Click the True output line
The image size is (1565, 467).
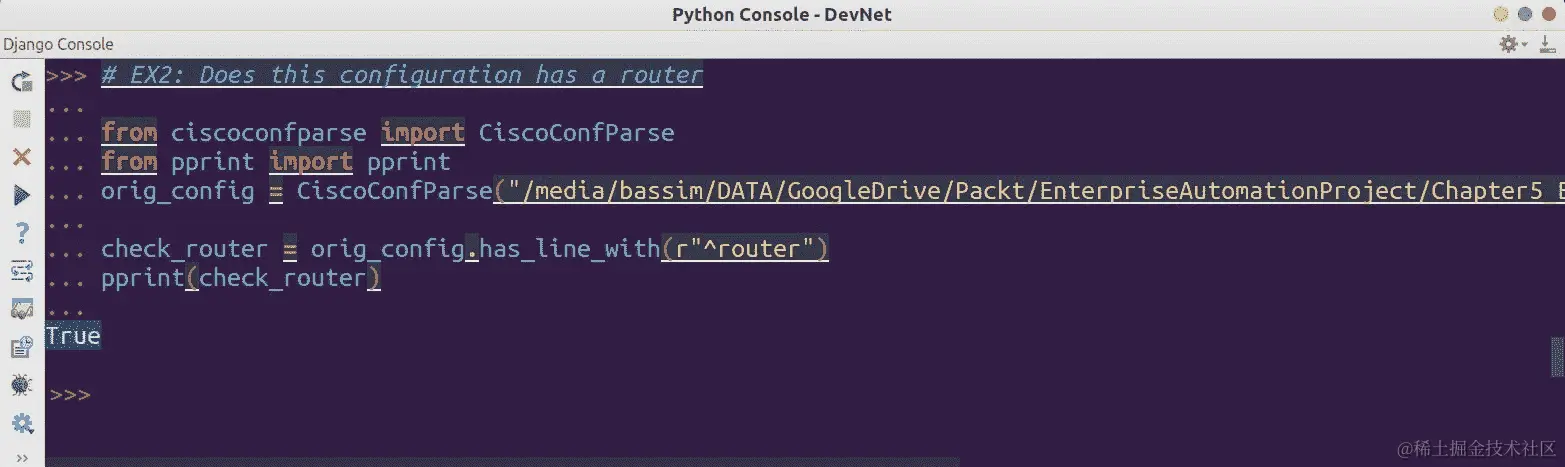(74, 336)
